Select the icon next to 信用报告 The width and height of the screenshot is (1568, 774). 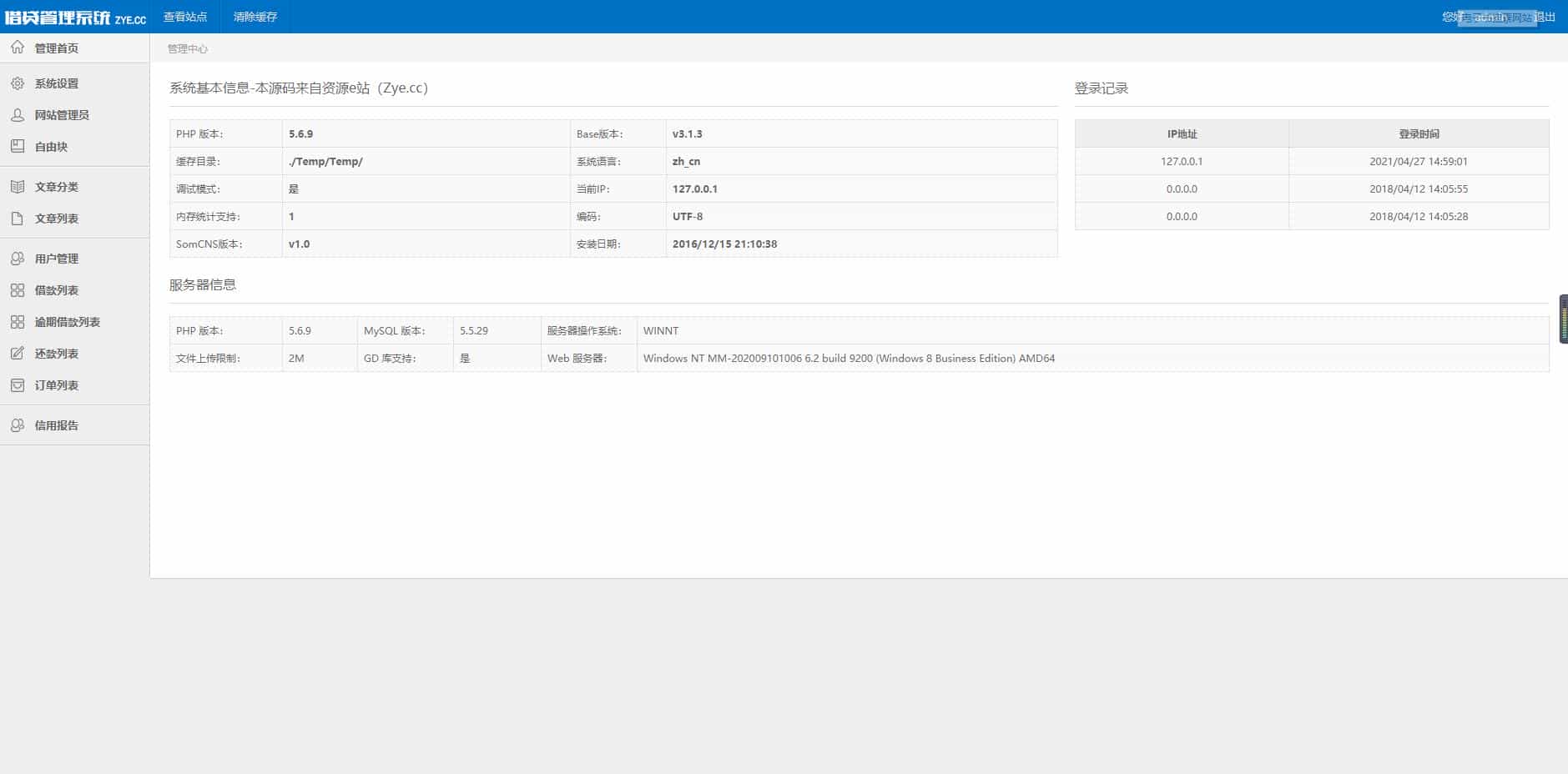pyautogui.click(x=18, y=425)
